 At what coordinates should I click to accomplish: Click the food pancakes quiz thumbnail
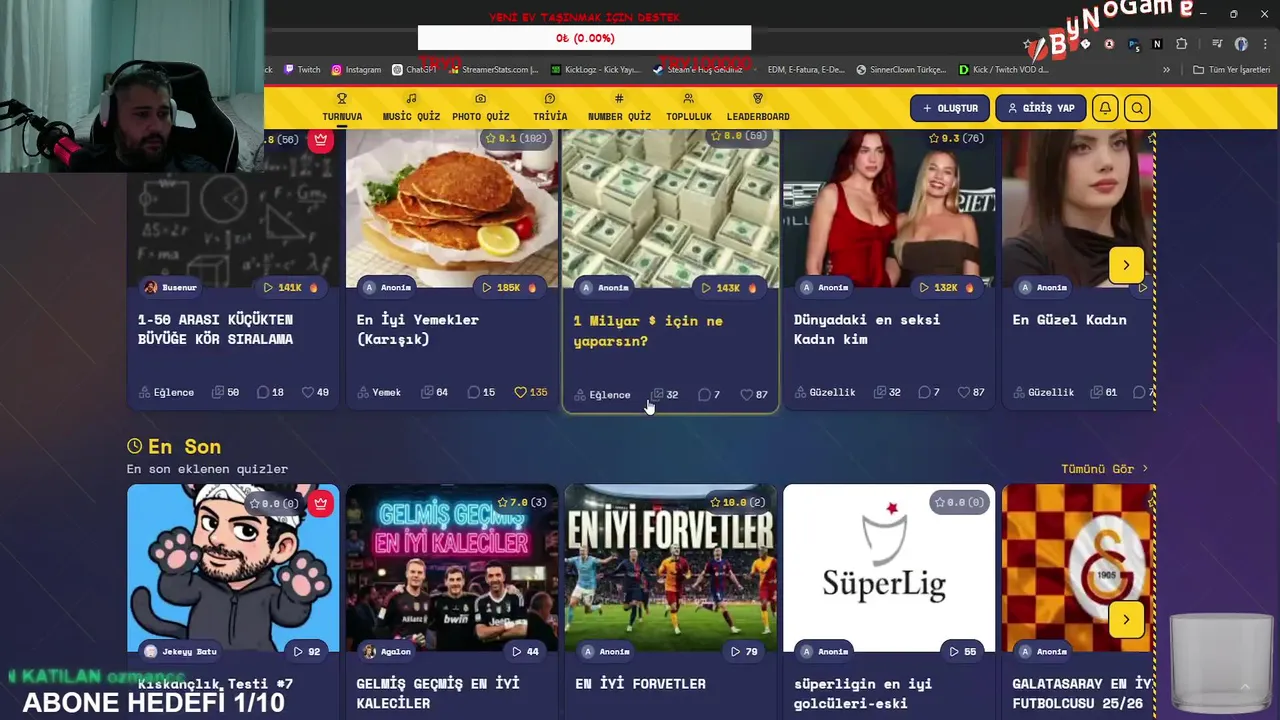point(452,210)
